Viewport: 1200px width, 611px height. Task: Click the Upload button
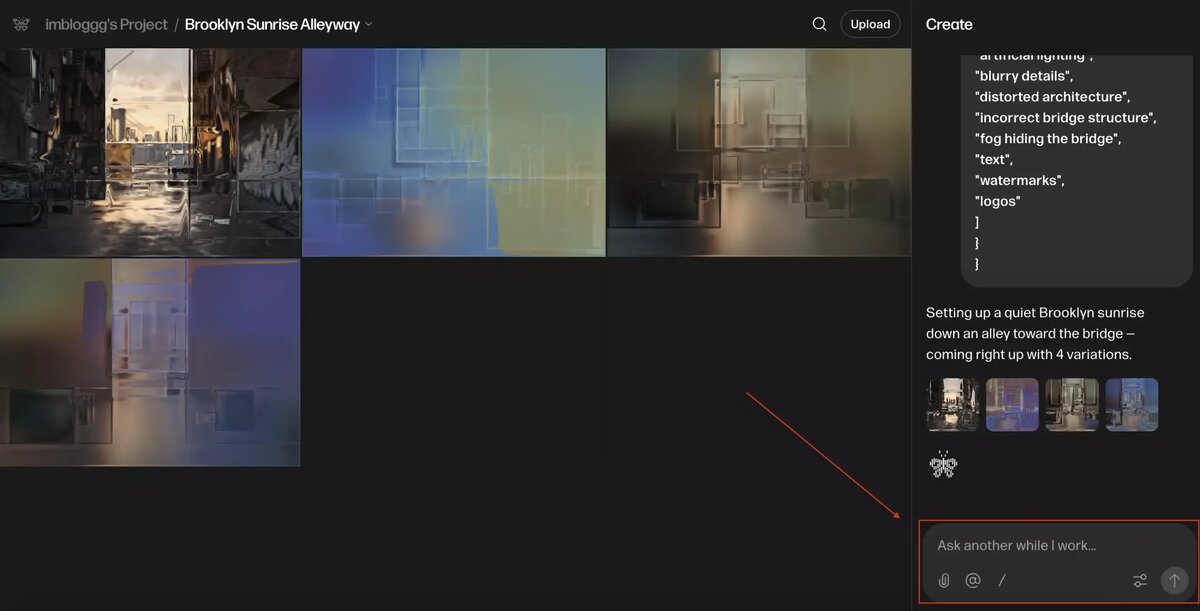870,24
